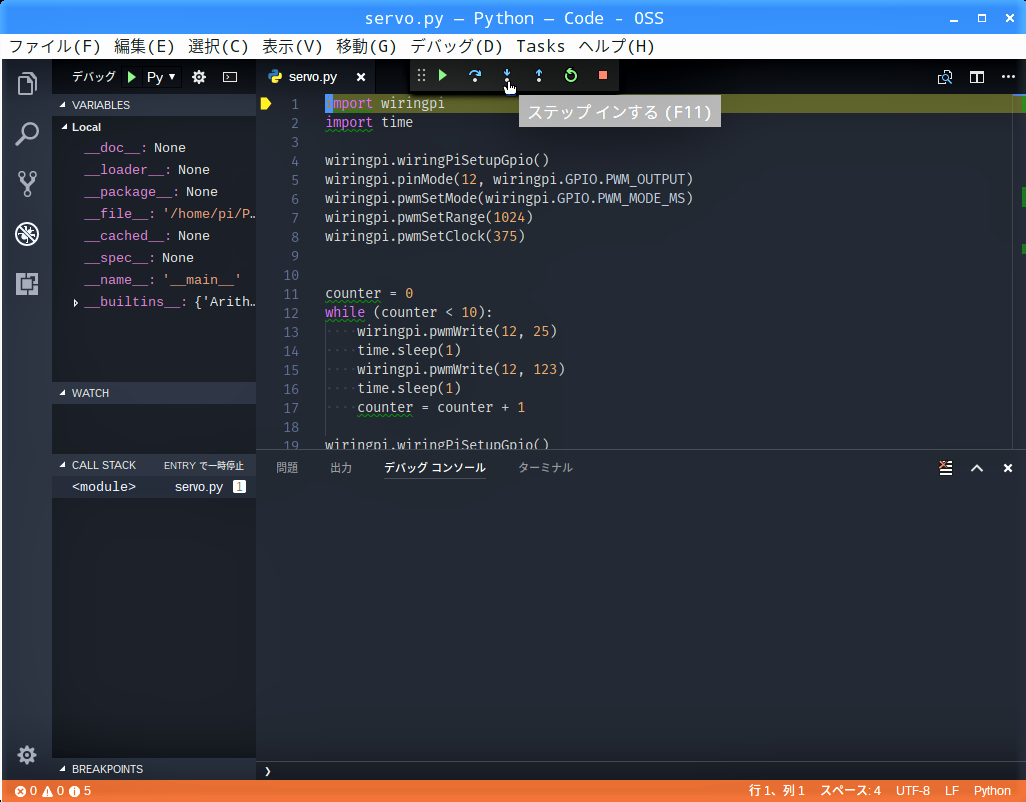Stop debugging with red square
1026x802 pixels.
pos(603,75)
